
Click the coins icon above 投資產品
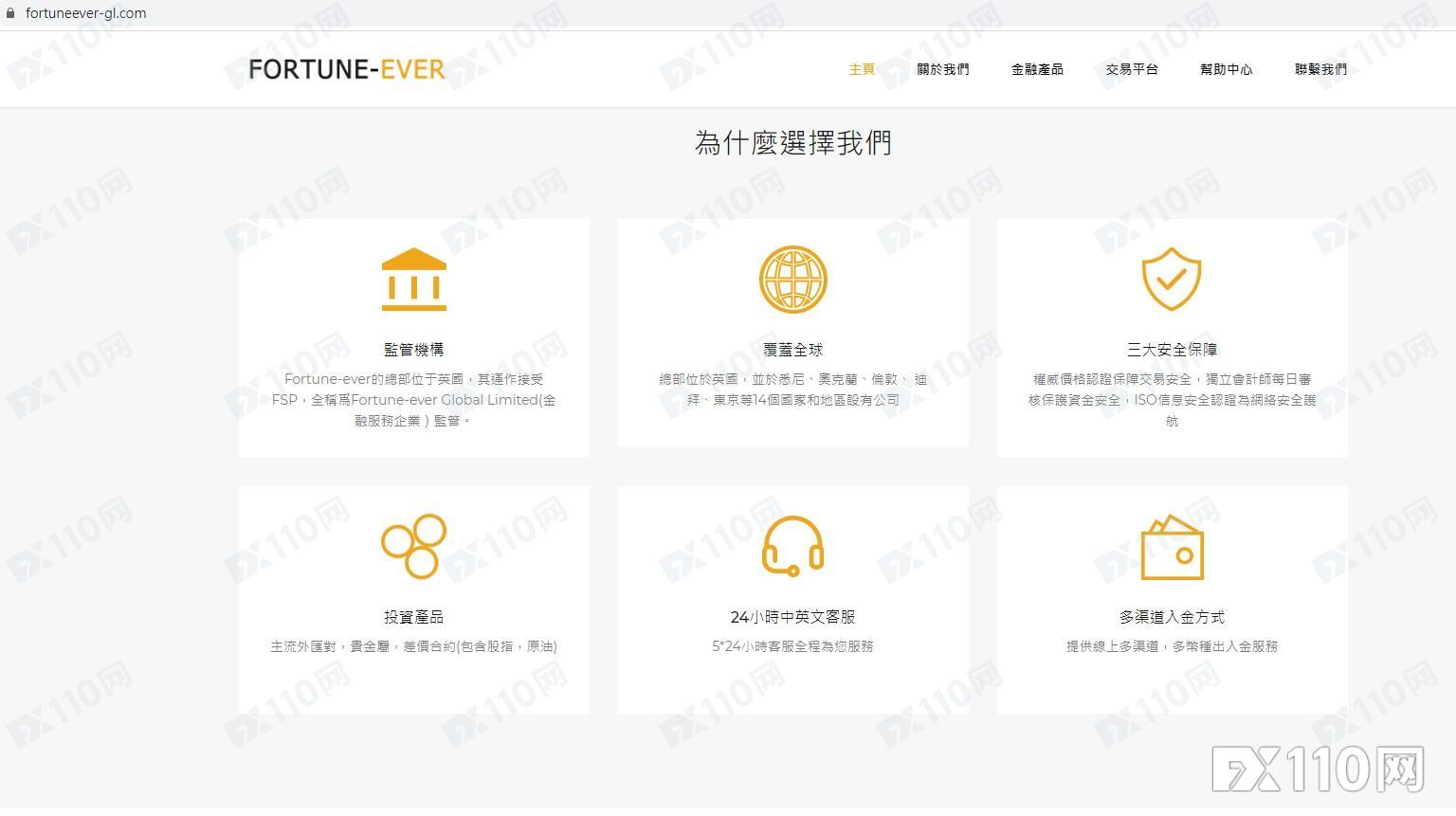click(414, 547)
